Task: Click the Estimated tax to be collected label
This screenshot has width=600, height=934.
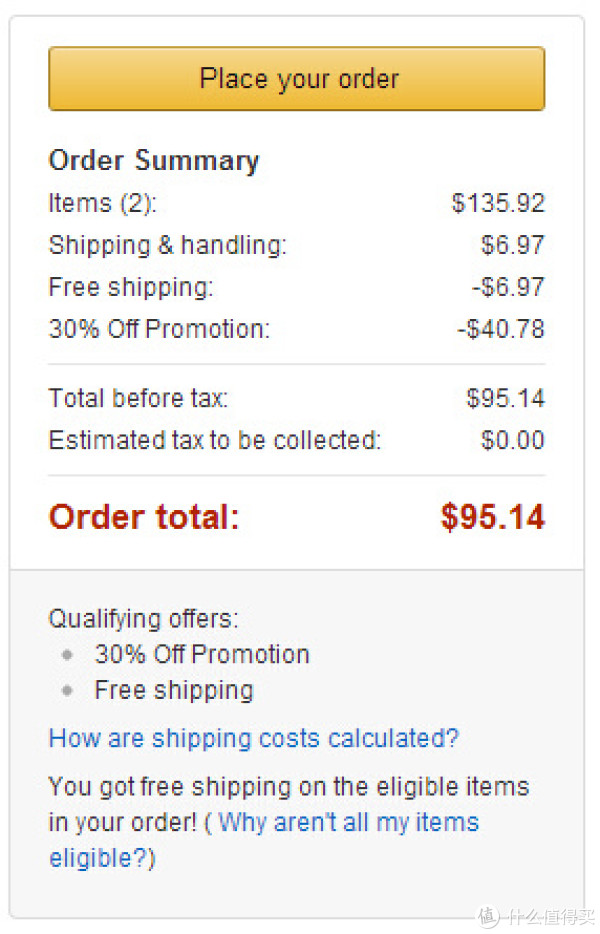Action: point(214,440)
